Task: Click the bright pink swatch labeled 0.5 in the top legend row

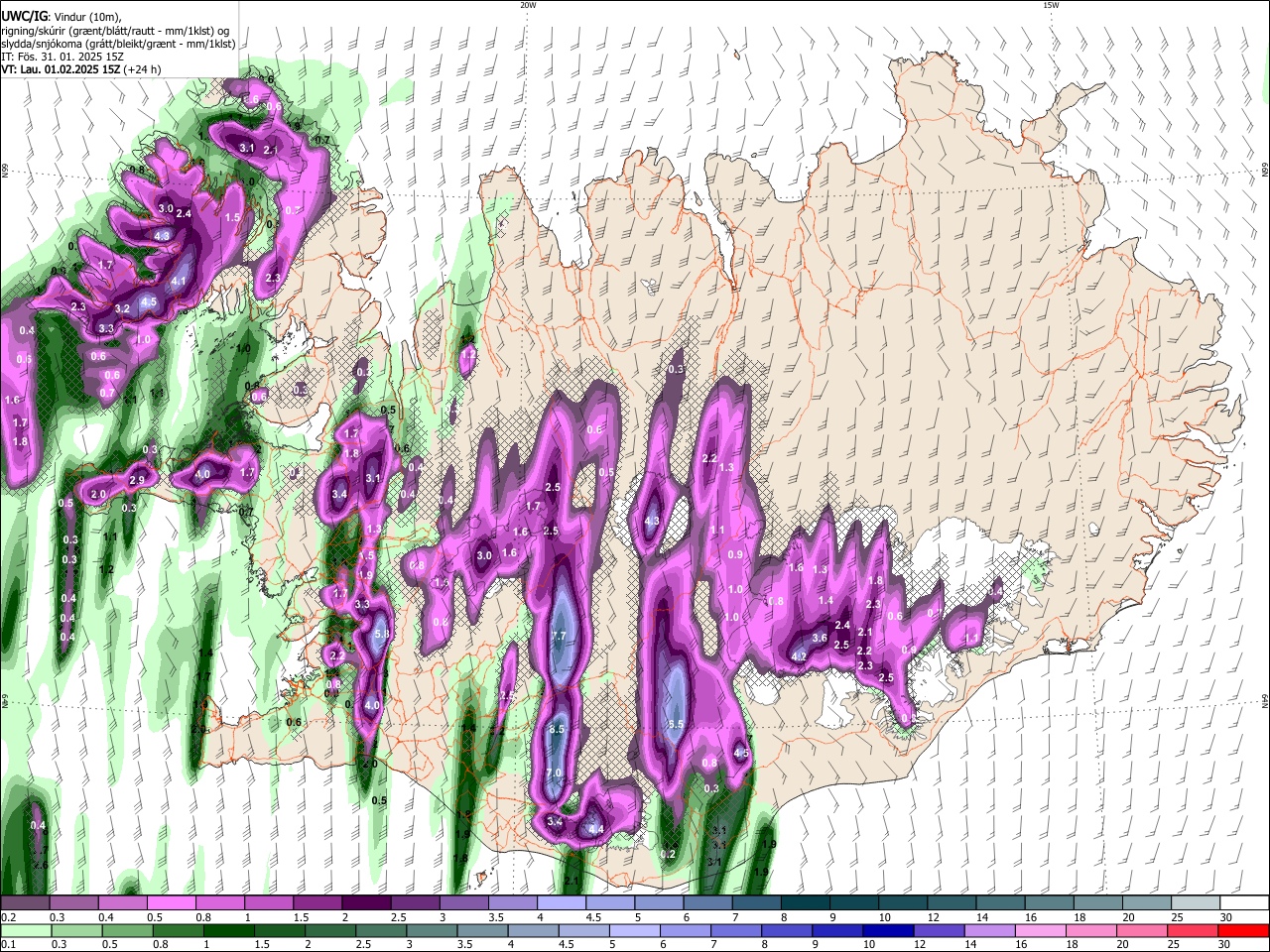Action: point(171,903)
